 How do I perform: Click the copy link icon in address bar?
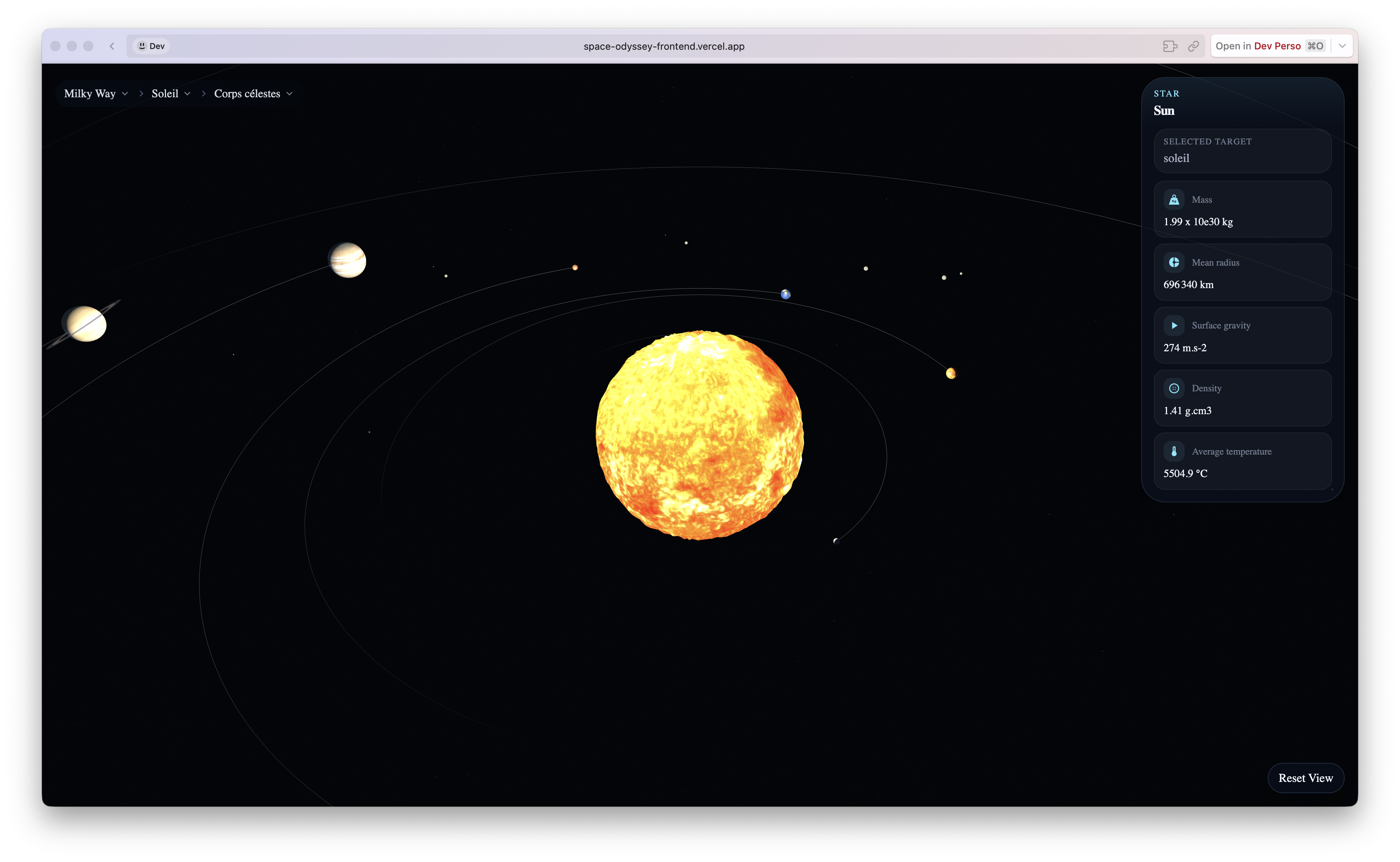[x=1193, y=46]
